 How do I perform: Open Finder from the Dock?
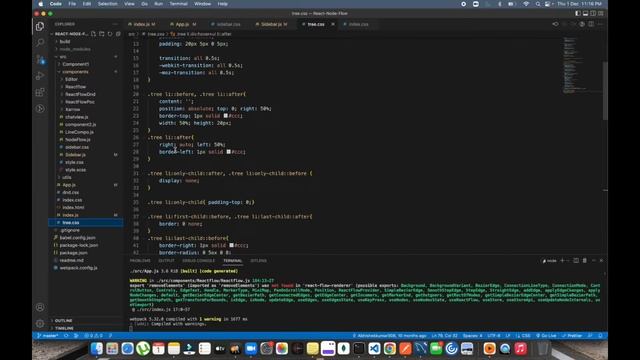(97, 349)
